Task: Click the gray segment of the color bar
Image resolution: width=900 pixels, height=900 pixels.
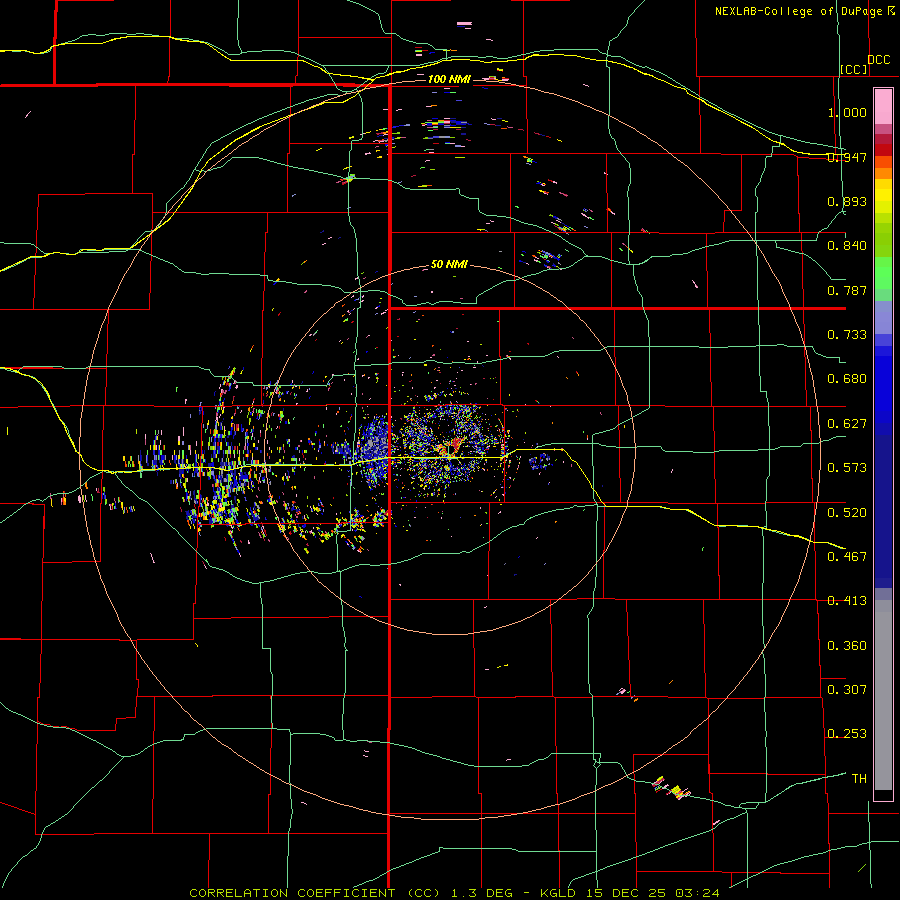Action: [883, 695]
